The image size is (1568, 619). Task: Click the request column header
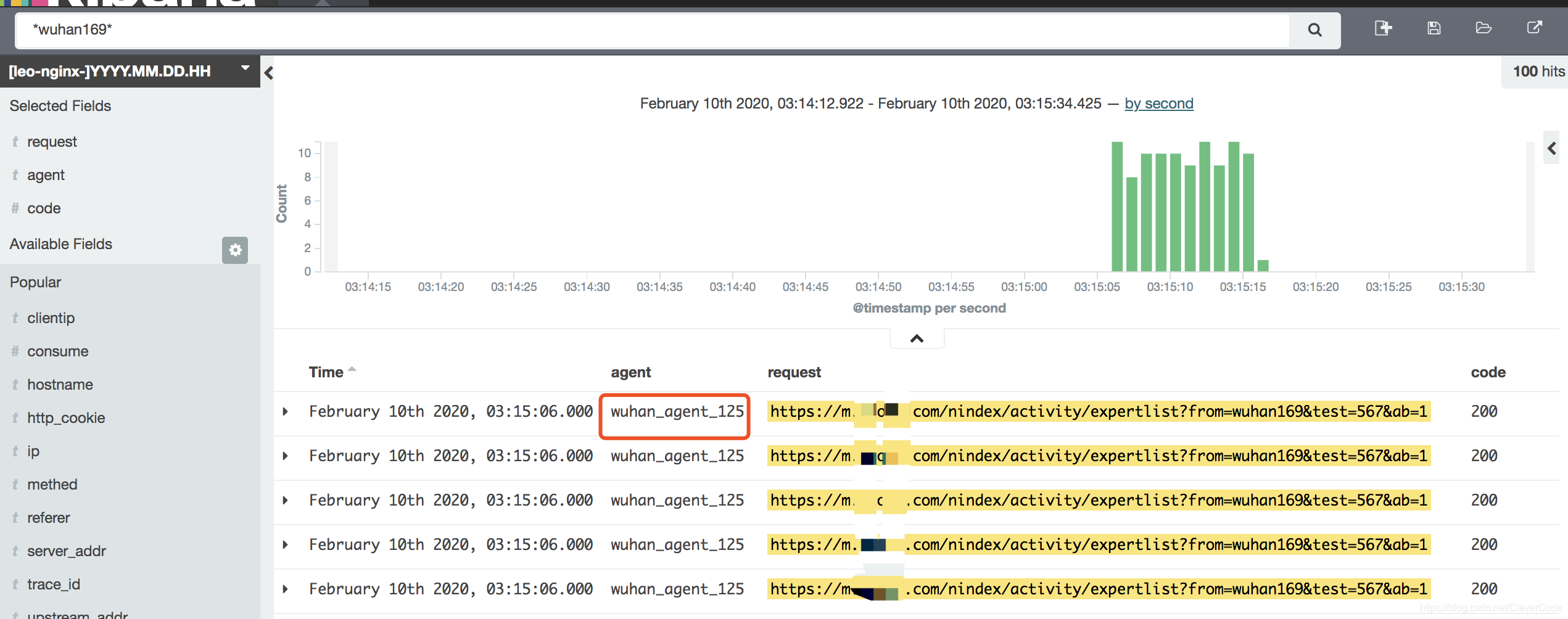(794, 372)
